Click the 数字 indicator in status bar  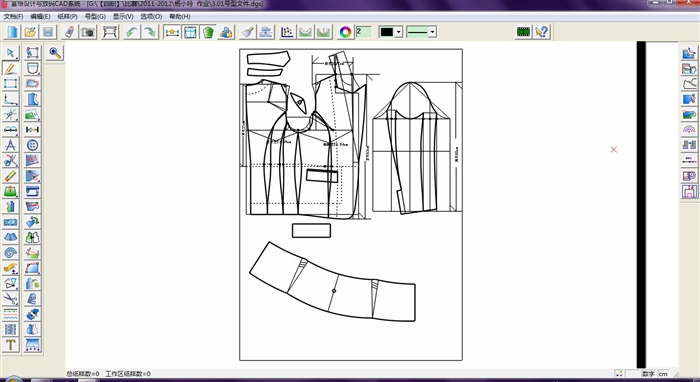[x=648, y=374]
